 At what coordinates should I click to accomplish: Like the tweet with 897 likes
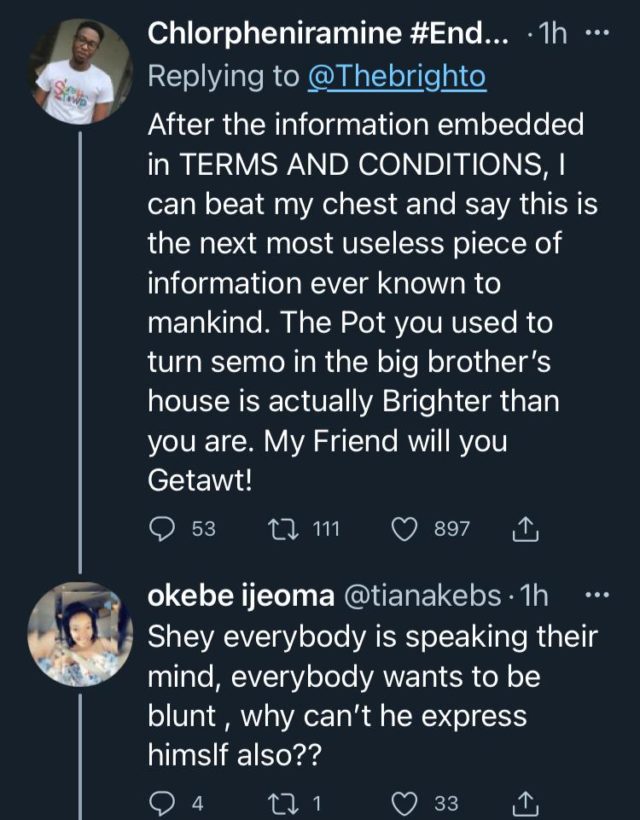point(404,528)
